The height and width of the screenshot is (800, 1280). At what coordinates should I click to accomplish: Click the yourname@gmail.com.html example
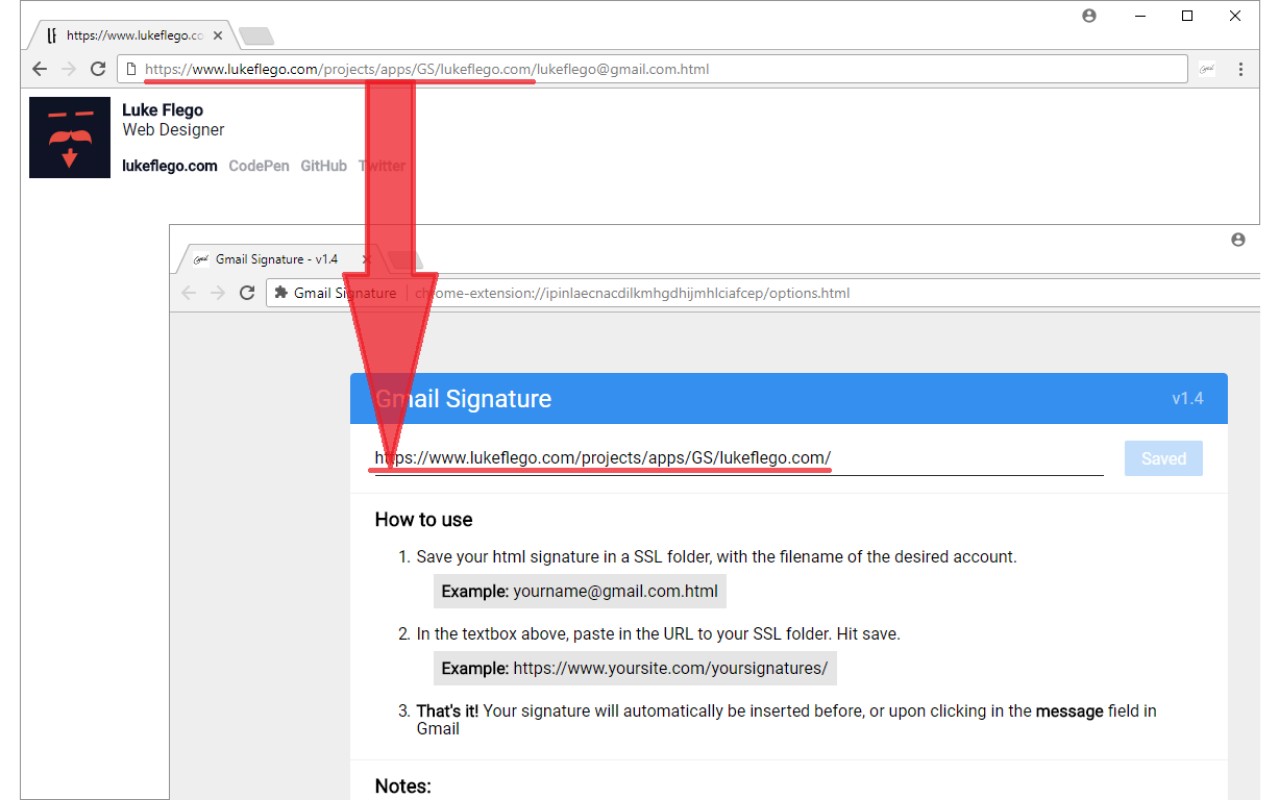(x=580, y=591)
